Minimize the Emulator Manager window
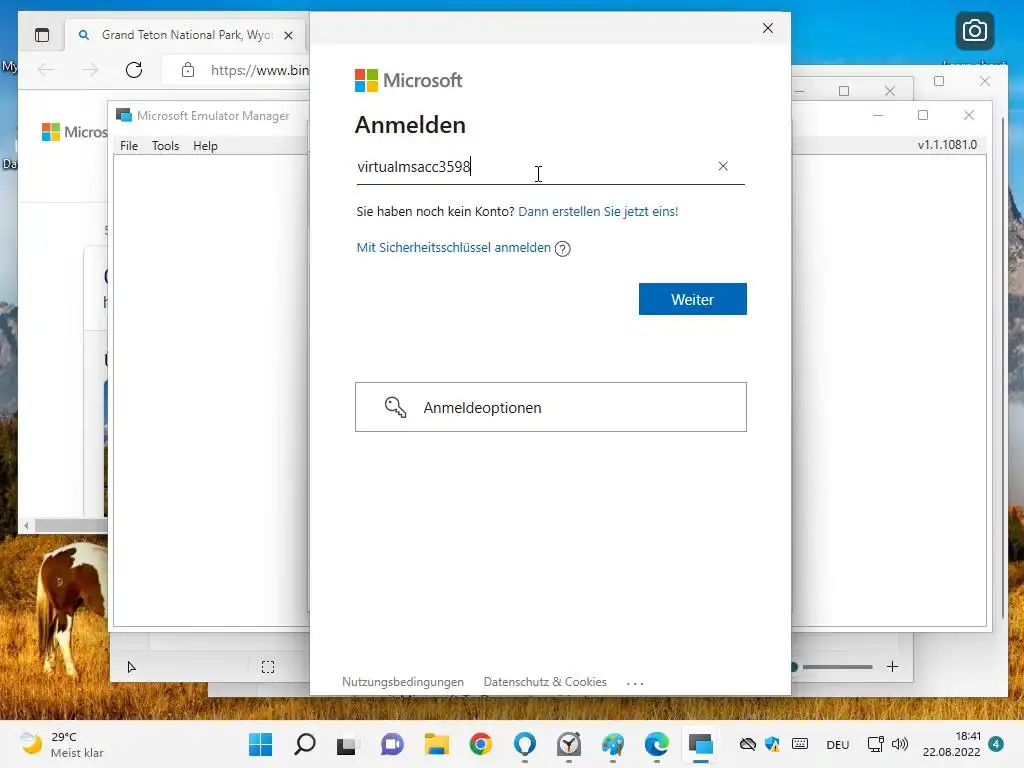Image resolution: width=1024 pixels, height=768 pixels. (878, 115)
